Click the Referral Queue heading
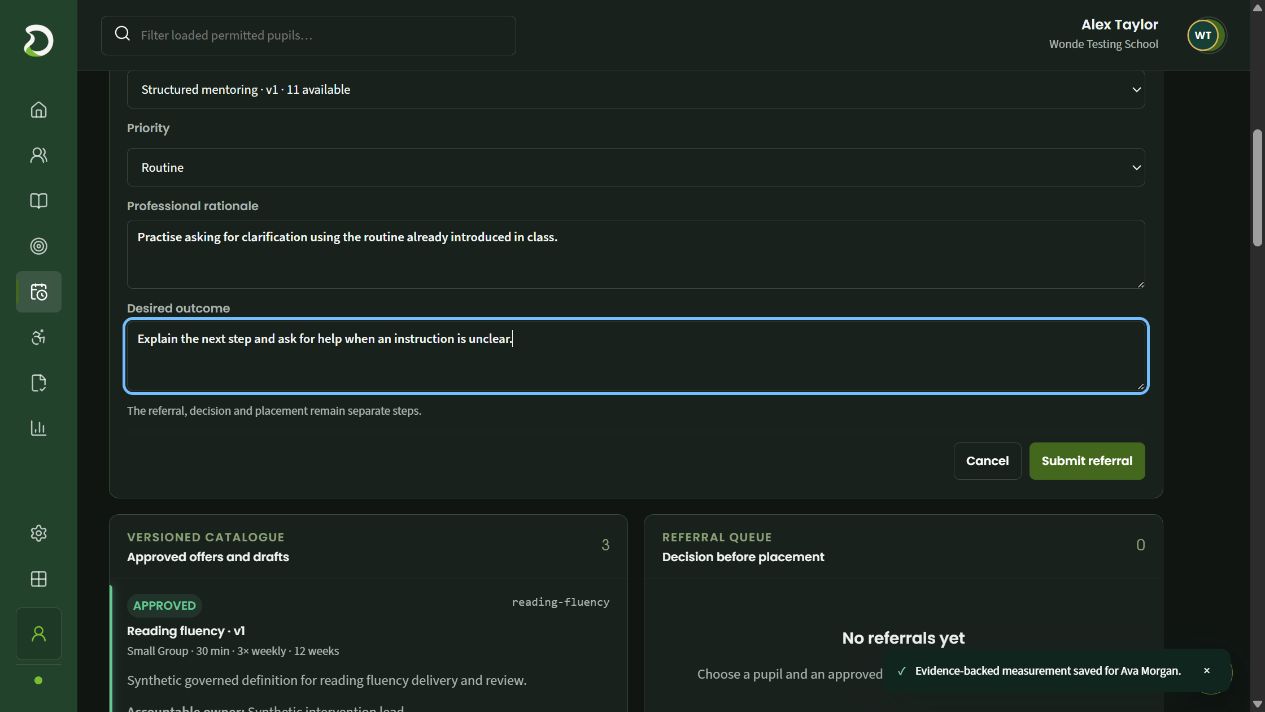The image size is (1265, 712). pyautogui.click(x=717, y=537)
